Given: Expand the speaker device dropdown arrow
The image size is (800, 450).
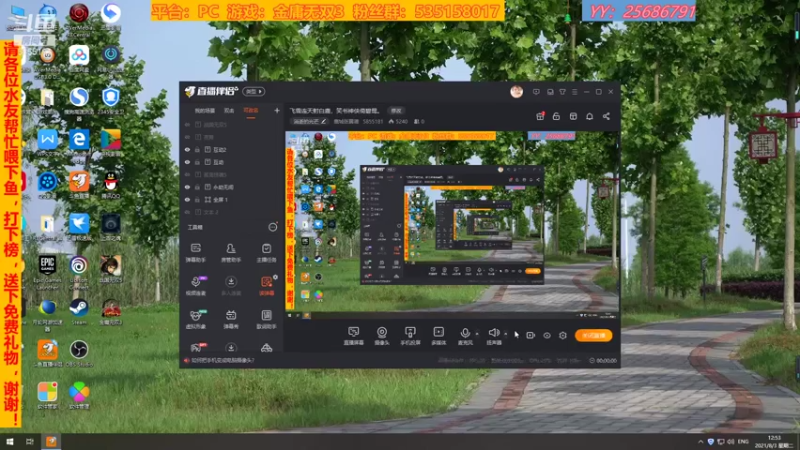Looking at the screenshot, I should [506, 334].
